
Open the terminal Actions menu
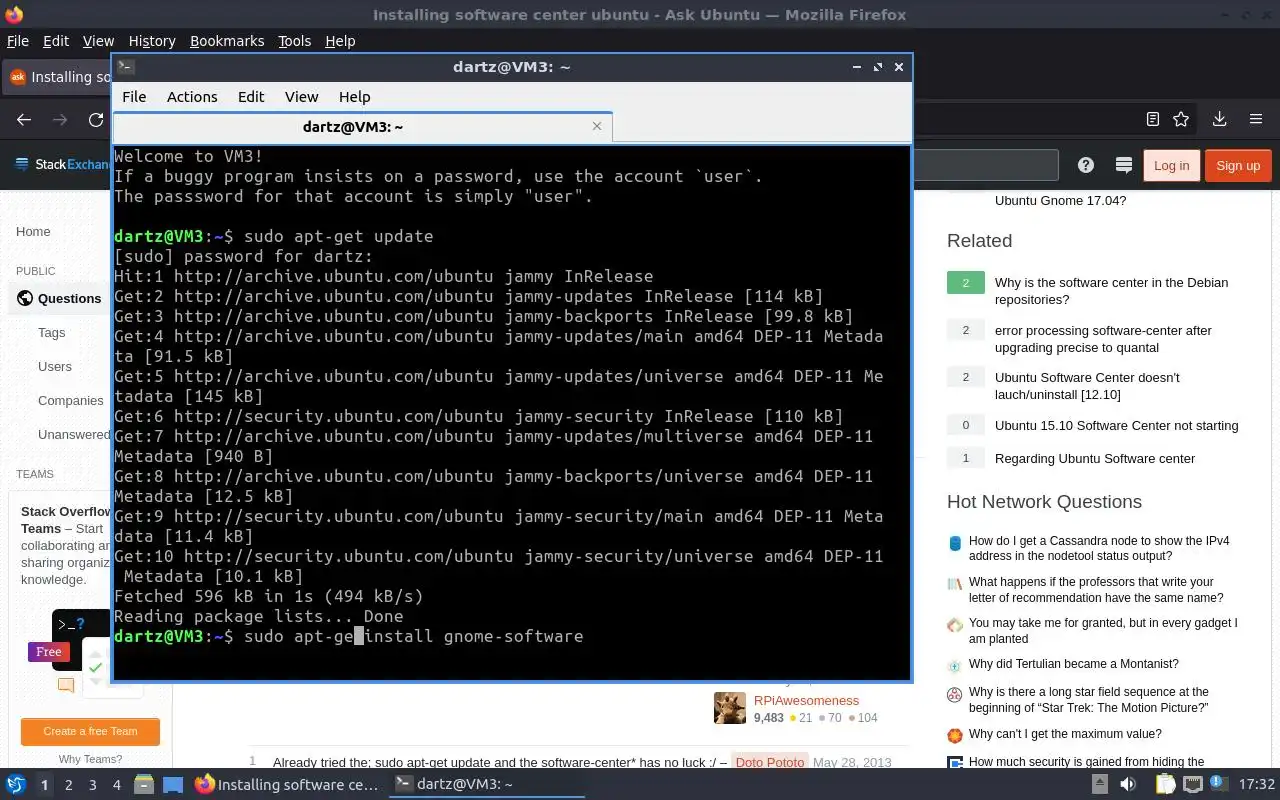(x=192, y=97)
